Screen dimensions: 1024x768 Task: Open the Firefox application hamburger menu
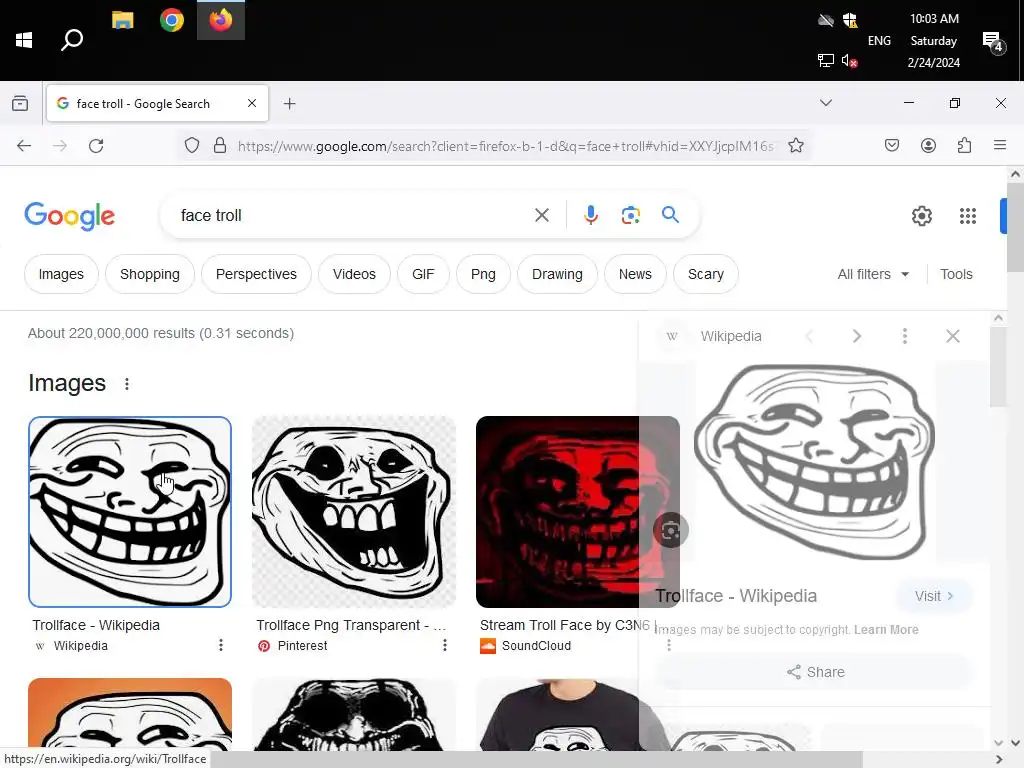(1000, 146)
